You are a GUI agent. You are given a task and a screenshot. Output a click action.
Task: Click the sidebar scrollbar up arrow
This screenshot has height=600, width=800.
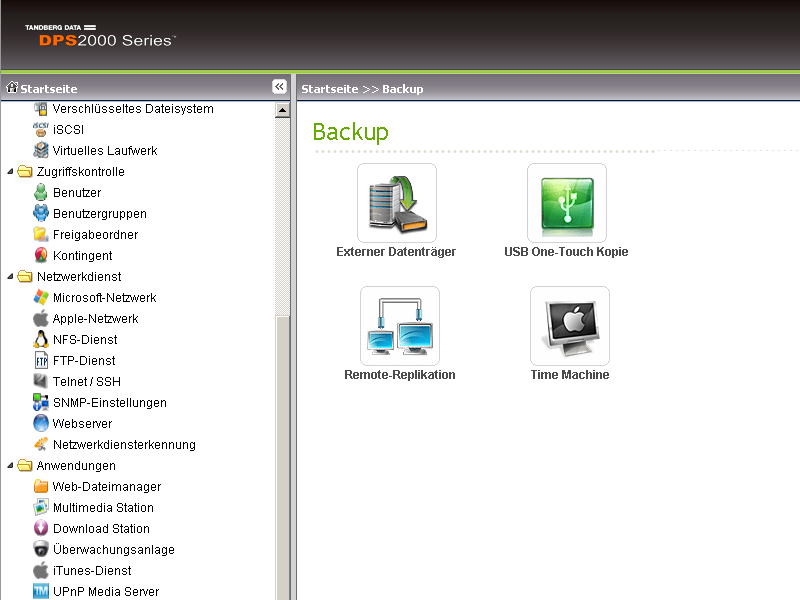282,110
